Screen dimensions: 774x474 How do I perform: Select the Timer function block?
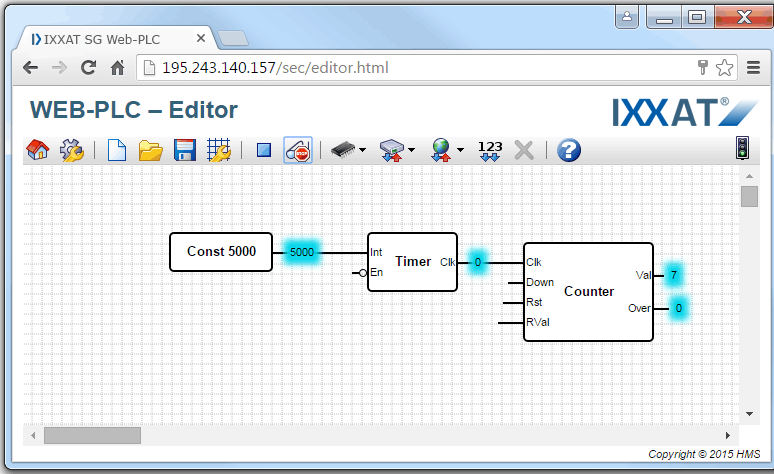[x=412, y=262]
